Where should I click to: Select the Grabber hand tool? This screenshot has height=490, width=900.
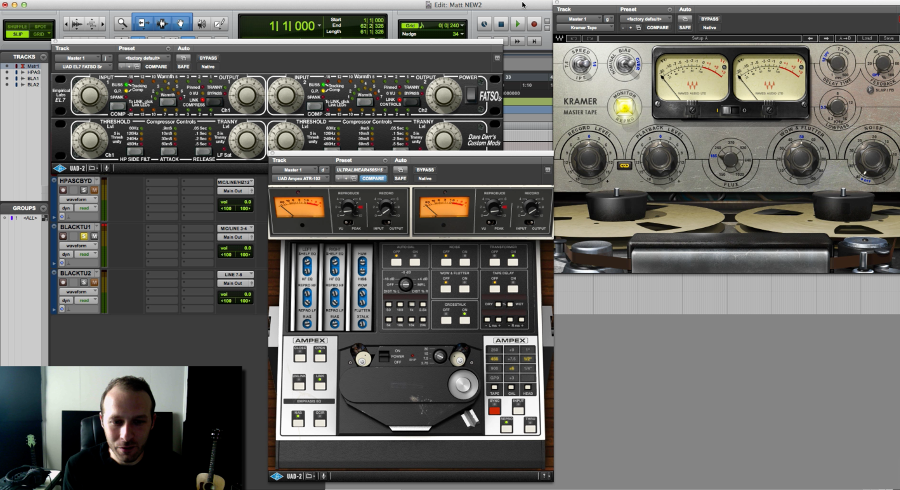tap(181, 24)
